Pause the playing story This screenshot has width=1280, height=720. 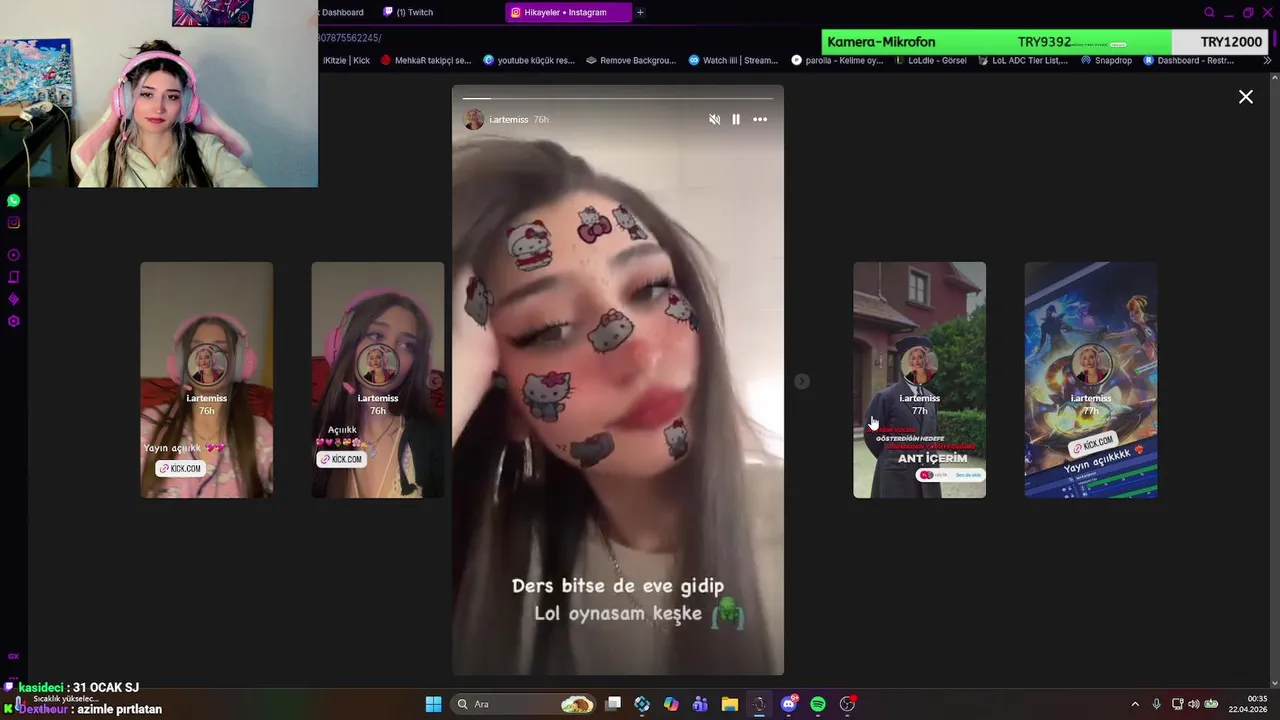pos(736,119)
